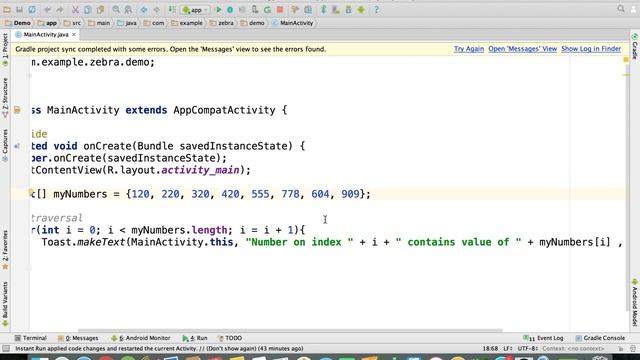The image size is (640, 360).
Task: Toggle the Build Variants tool window
Action: click(x=5, y=304)
